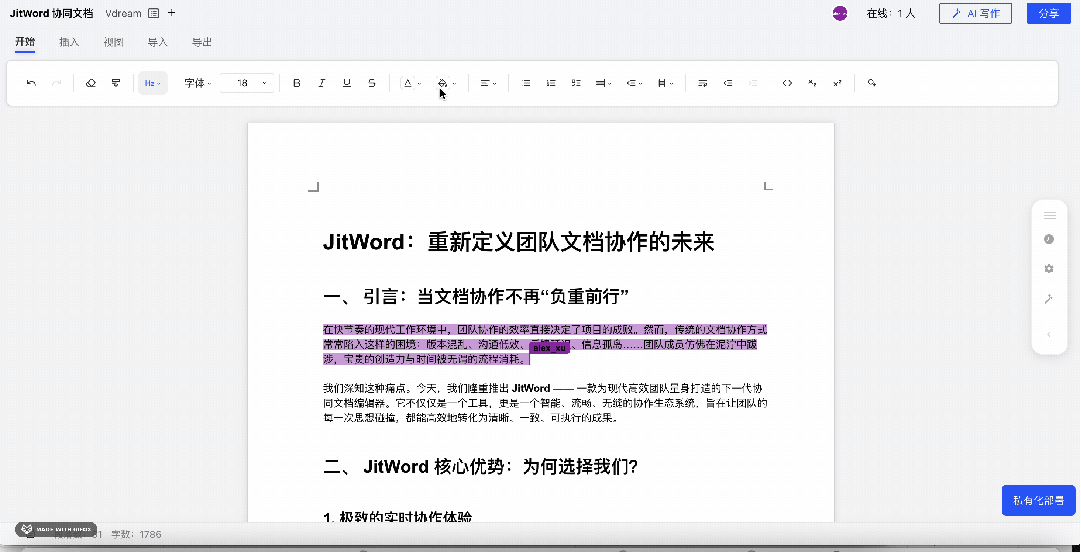
Task: Open the paragraph spacing dropdown
Action: click(x=665, y=83)
